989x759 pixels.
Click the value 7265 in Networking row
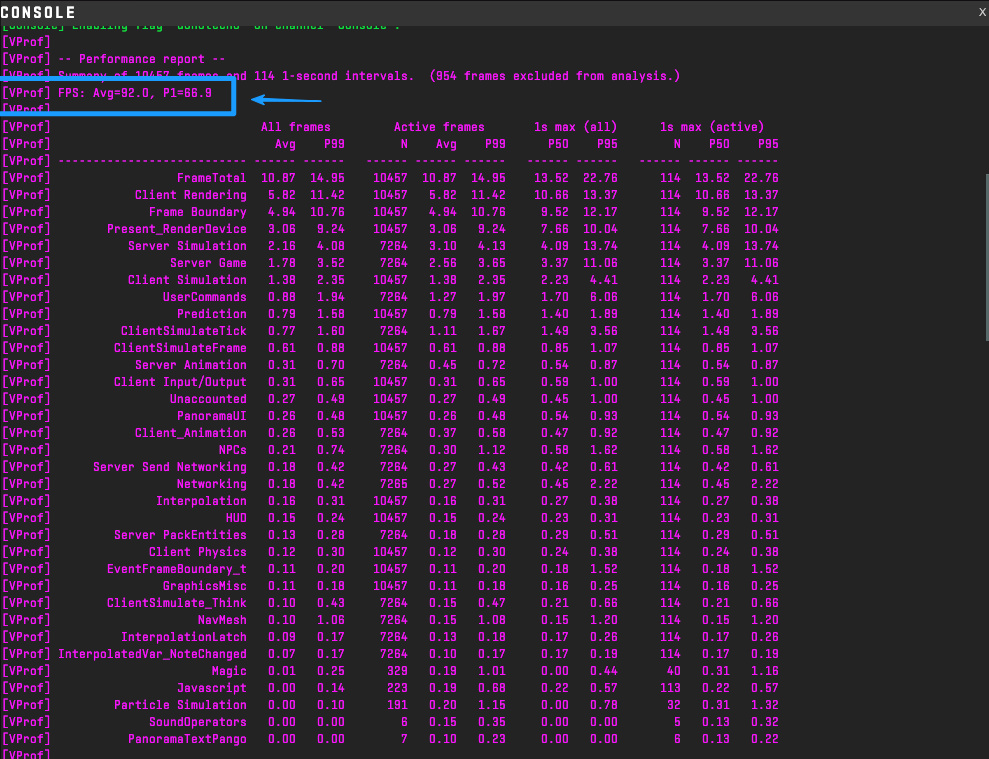[394, 485]
